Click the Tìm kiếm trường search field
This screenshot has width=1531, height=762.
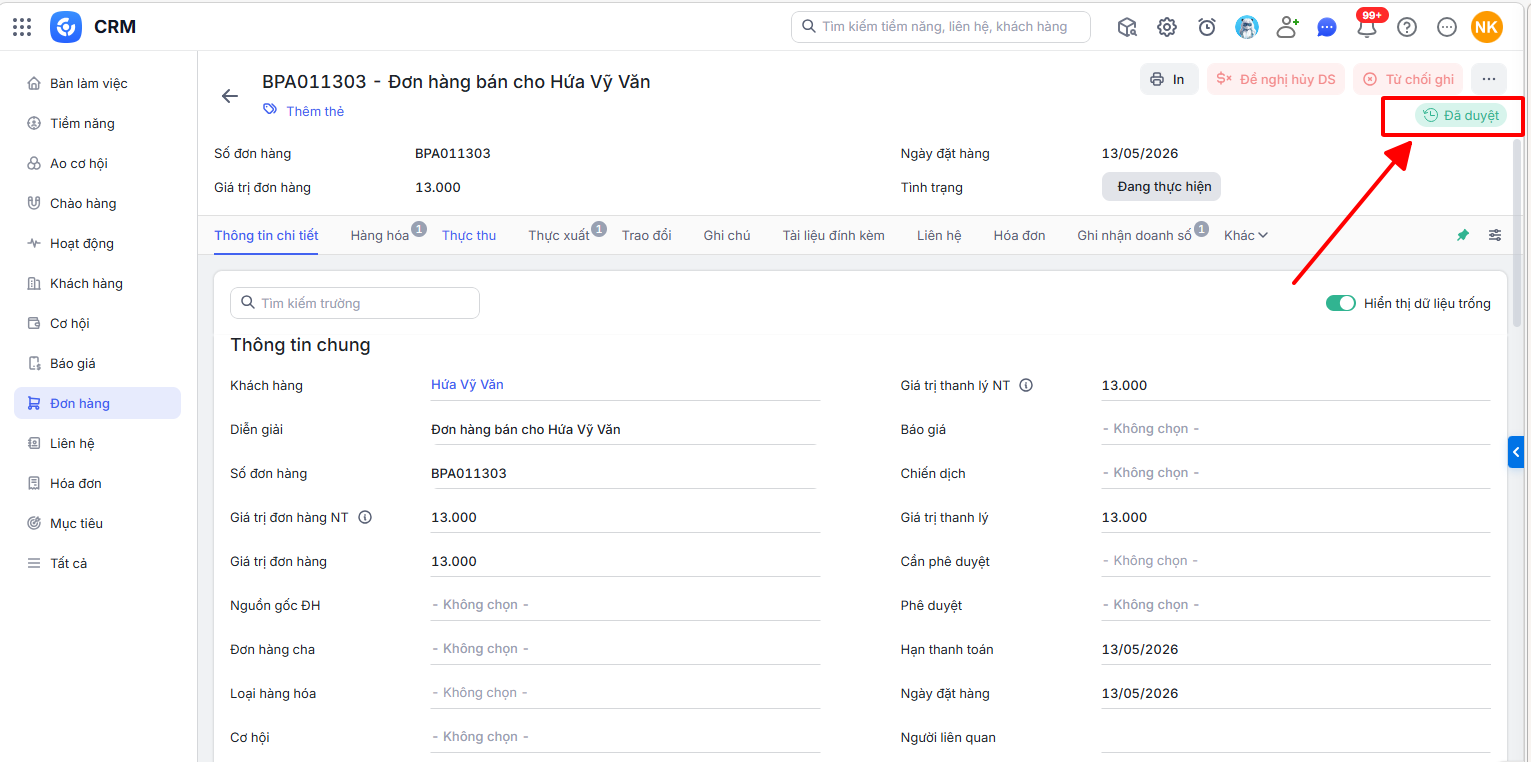pyautogui.click(x=355, y=303)
